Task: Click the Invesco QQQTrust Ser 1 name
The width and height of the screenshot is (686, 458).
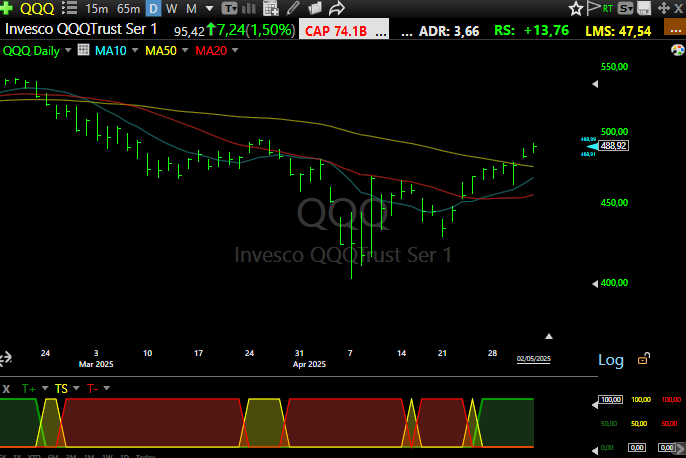Action: click(81, 29)
